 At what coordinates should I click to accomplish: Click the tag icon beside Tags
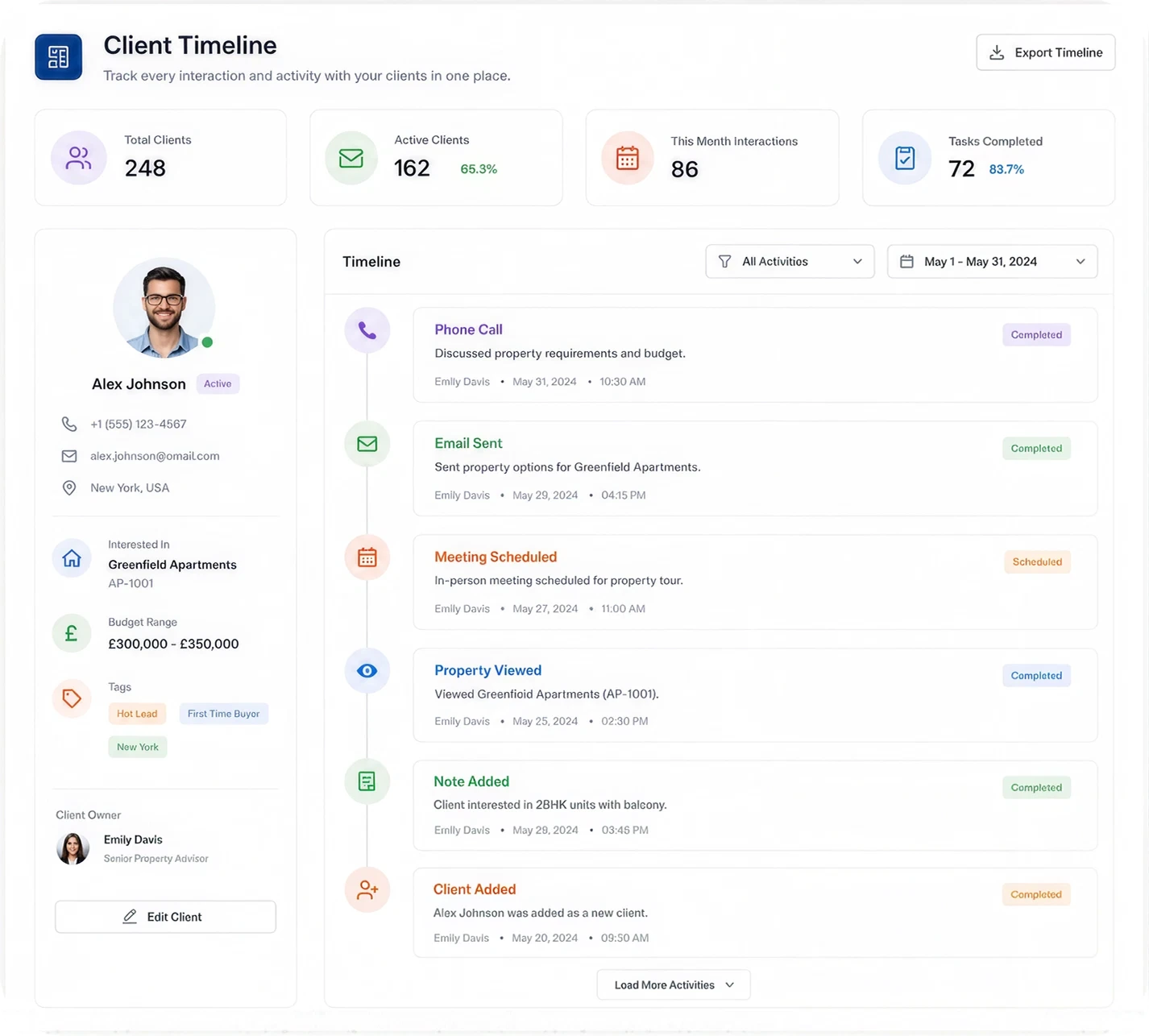point(72,698)
